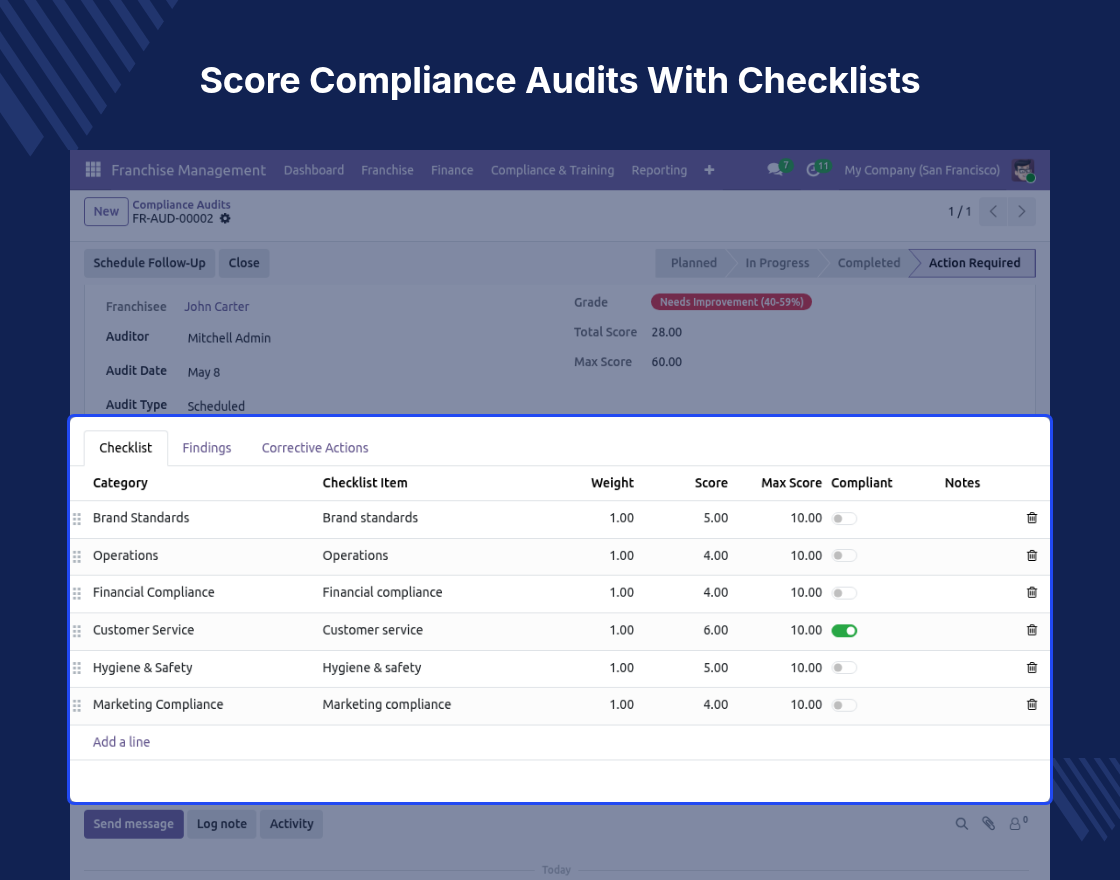Screen dimensions: 1120x880
Task: Set status to Completed
Action: click(869, 263)
